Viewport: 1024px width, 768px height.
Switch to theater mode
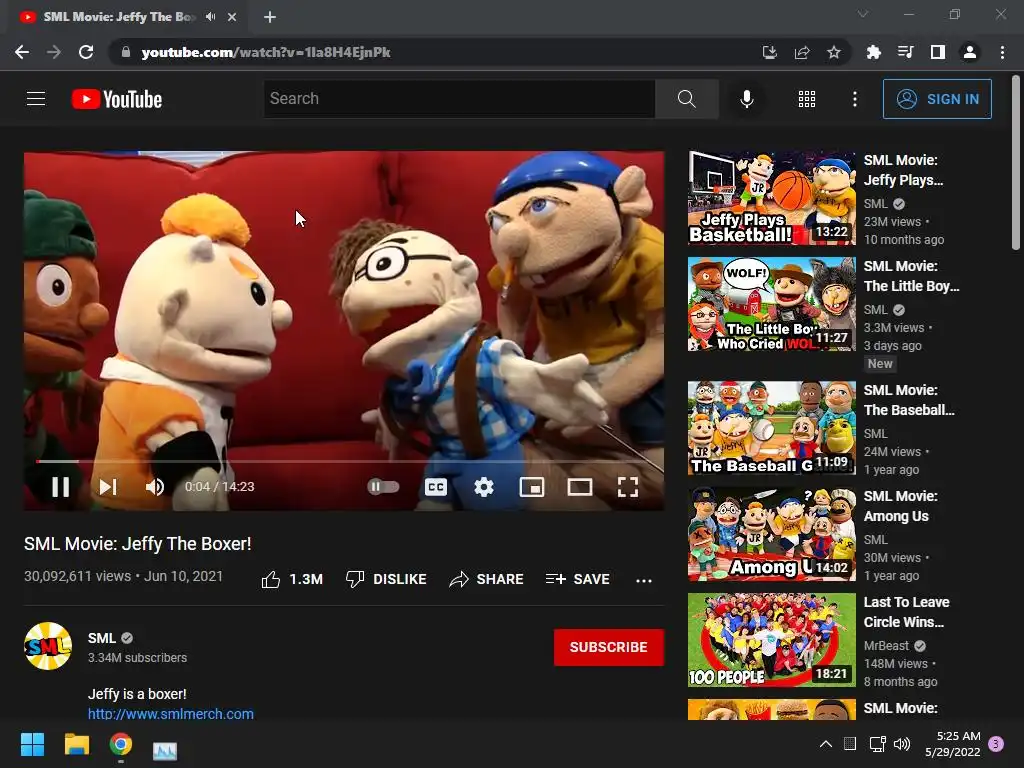click(x=580, y=487)
